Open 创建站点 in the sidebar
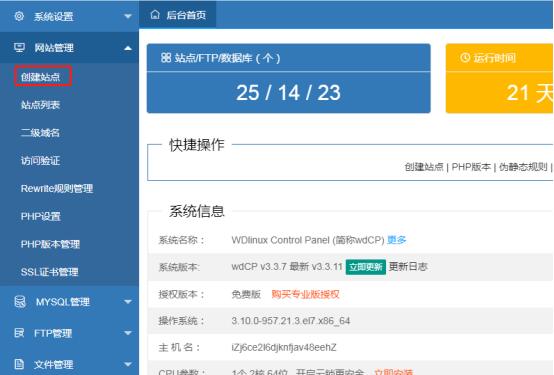Image resolution: width=554 pixels, height=375 pixels. click(40, 77)
